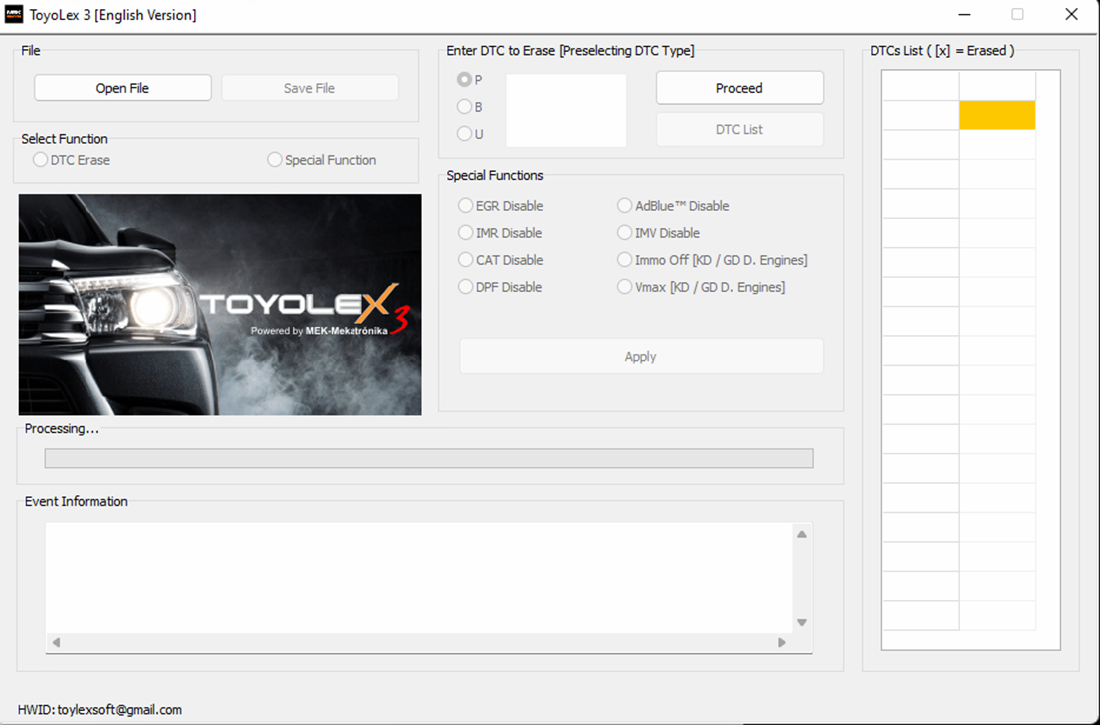Select the B DTC type radio
This screenshot has height=725, width=1100.
click(x=465, y=107)
